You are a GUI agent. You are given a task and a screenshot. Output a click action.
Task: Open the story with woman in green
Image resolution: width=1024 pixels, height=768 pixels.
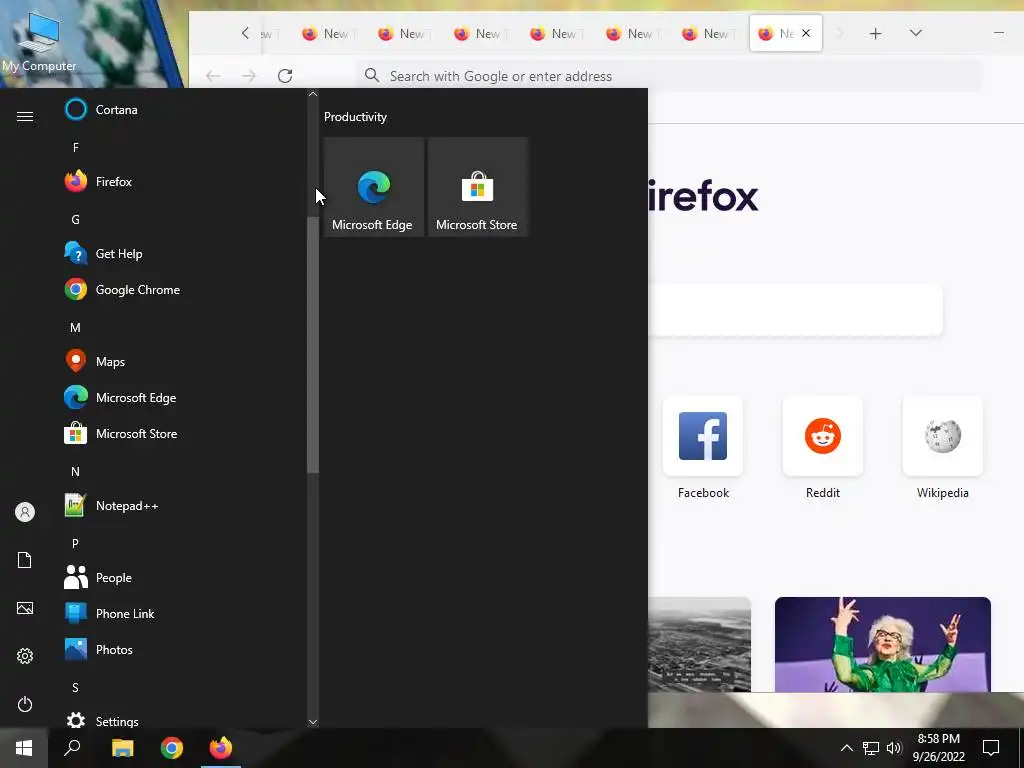tap(883, 644)
